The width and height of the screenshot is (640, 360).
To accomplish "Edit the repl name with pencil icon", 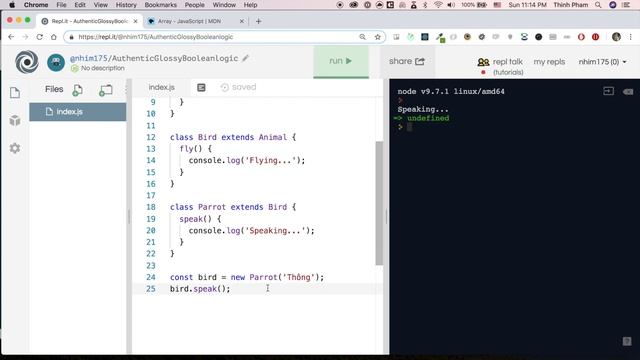I will [x=245, y=58].
